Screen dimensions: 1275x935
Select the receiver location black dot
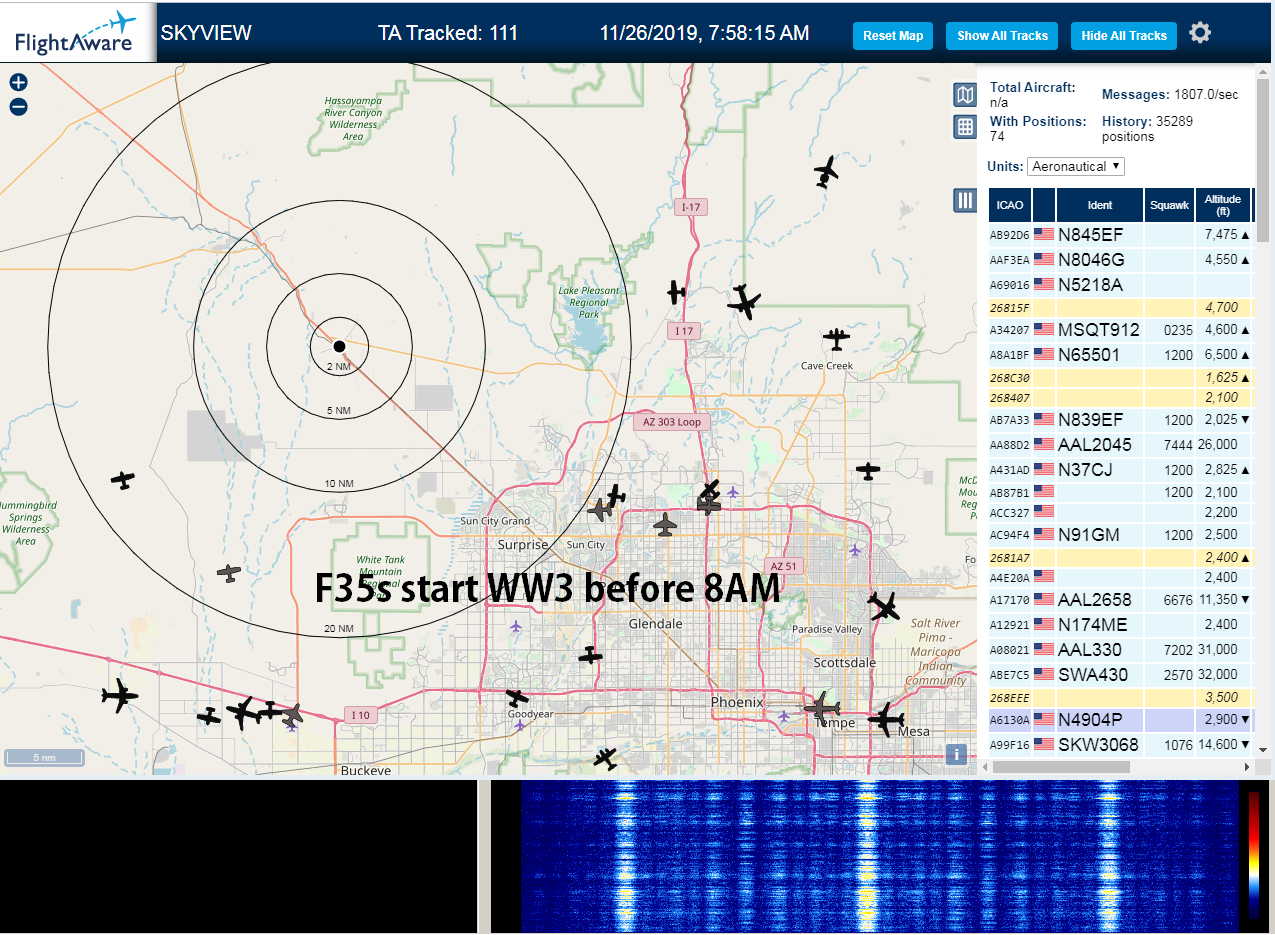pos(339,346)
